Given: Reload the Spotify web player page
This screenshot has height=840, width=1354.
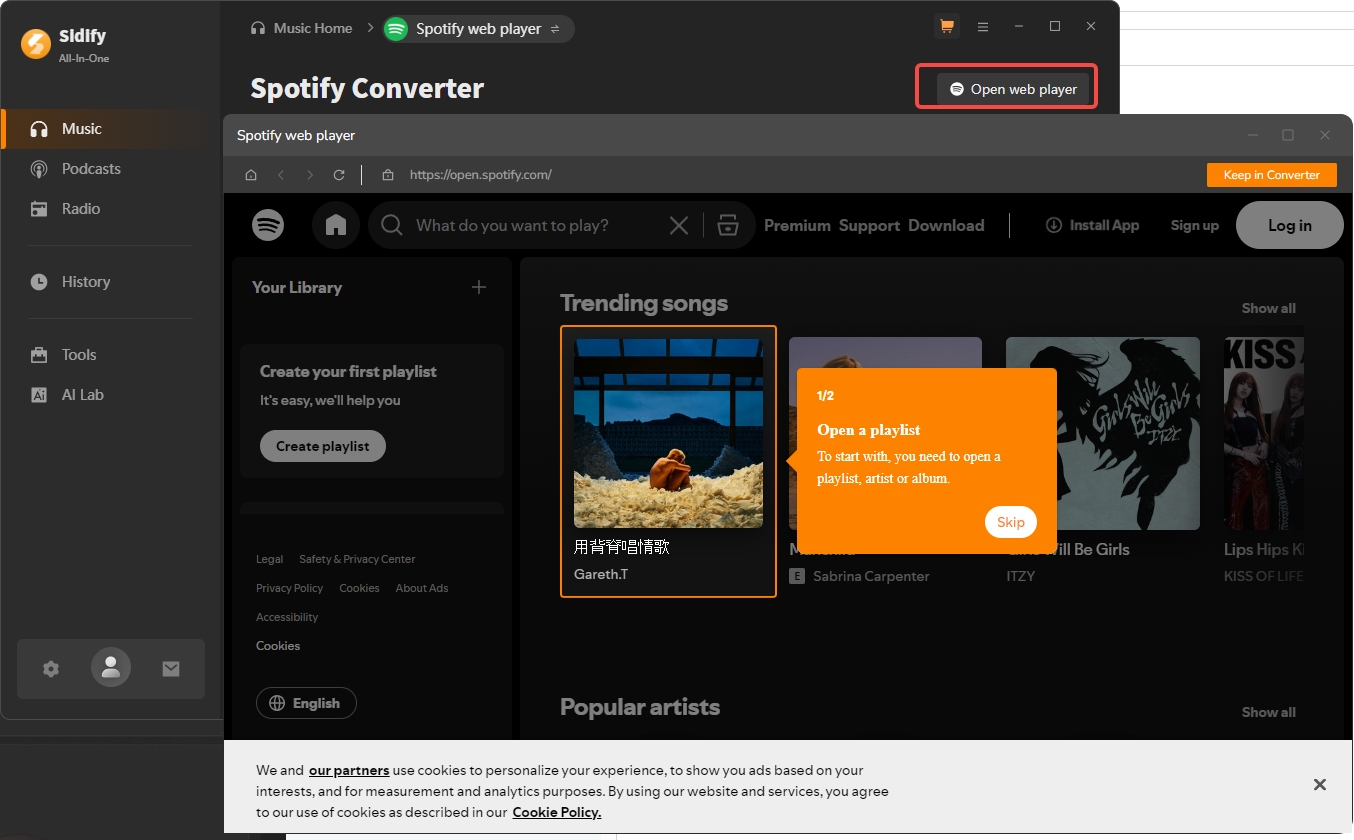Looking at the screenshot, I should (x=339, y=175).
